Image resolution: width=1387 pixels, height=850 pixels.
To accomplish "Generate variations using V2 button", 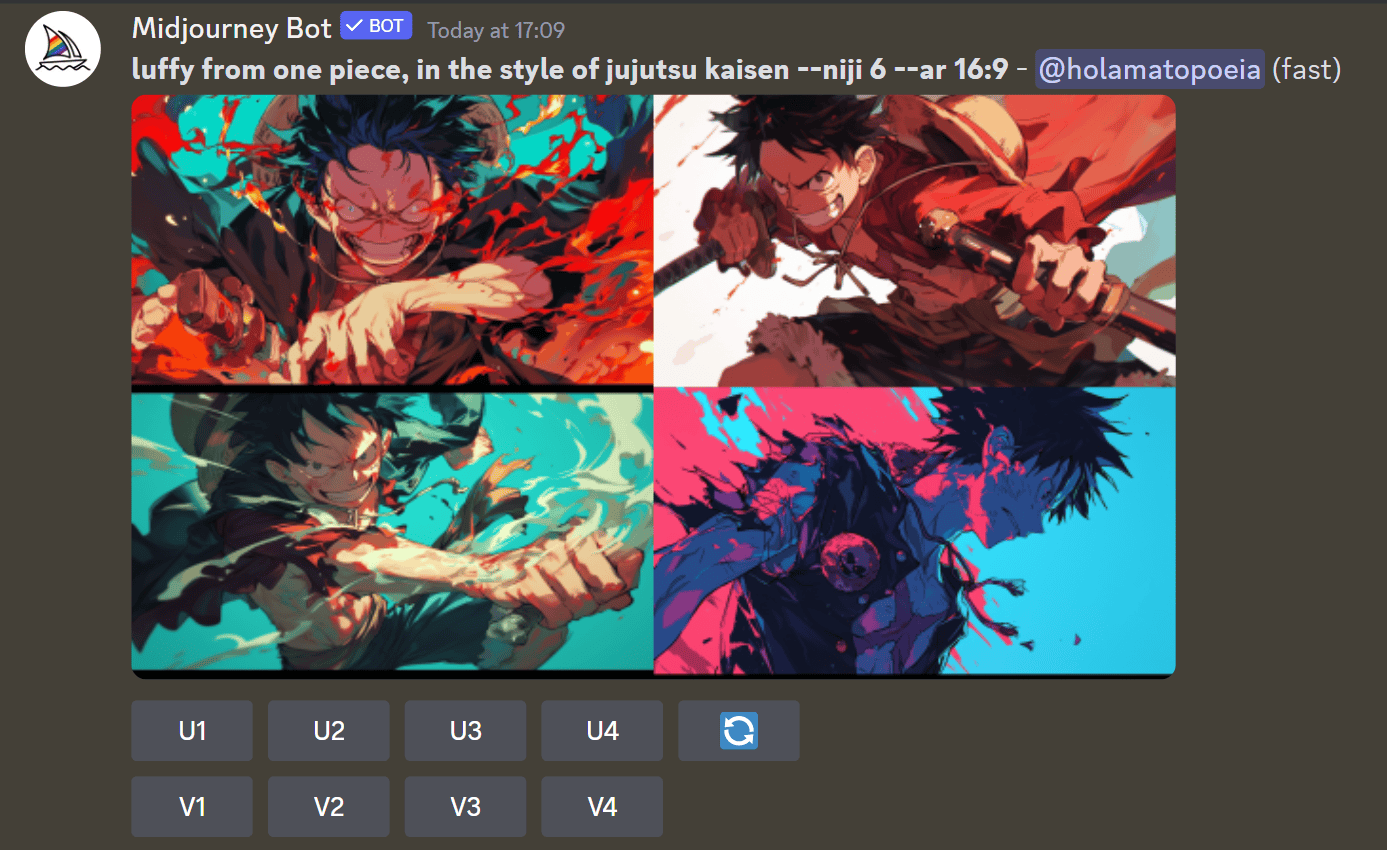I will 329,807.
